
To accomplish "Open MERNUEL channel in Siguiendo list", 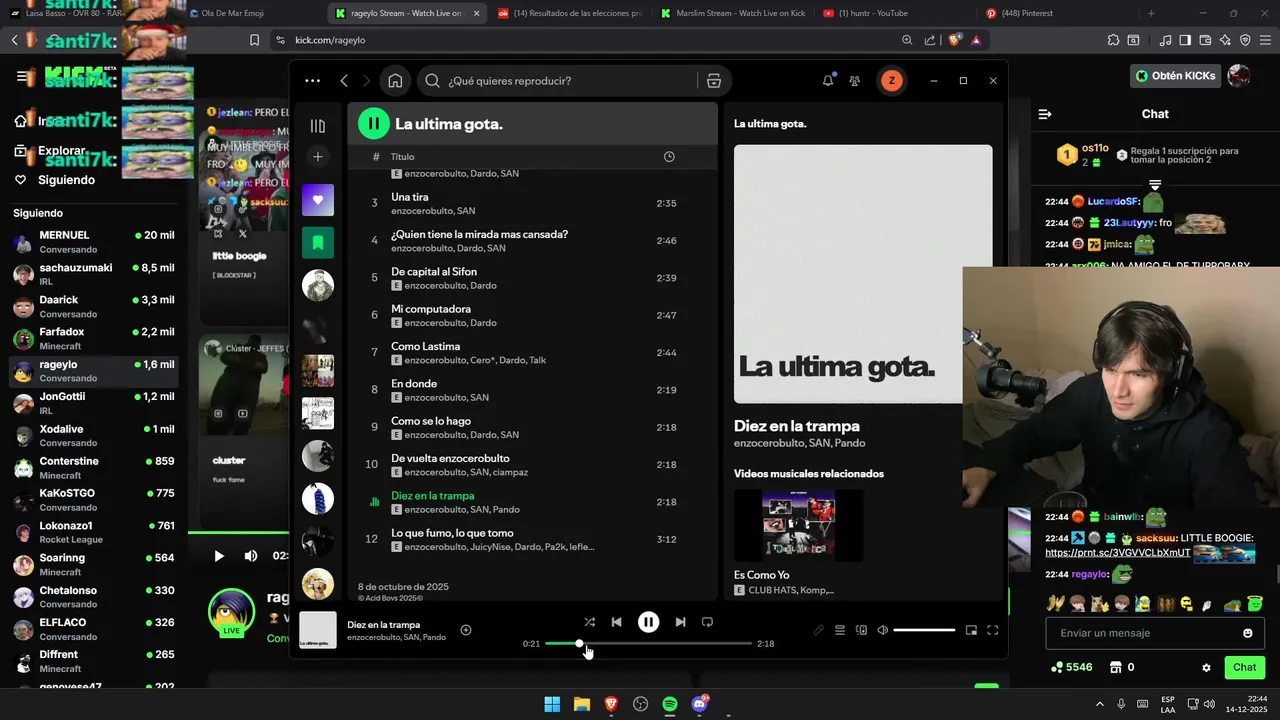I will (94, 242).
